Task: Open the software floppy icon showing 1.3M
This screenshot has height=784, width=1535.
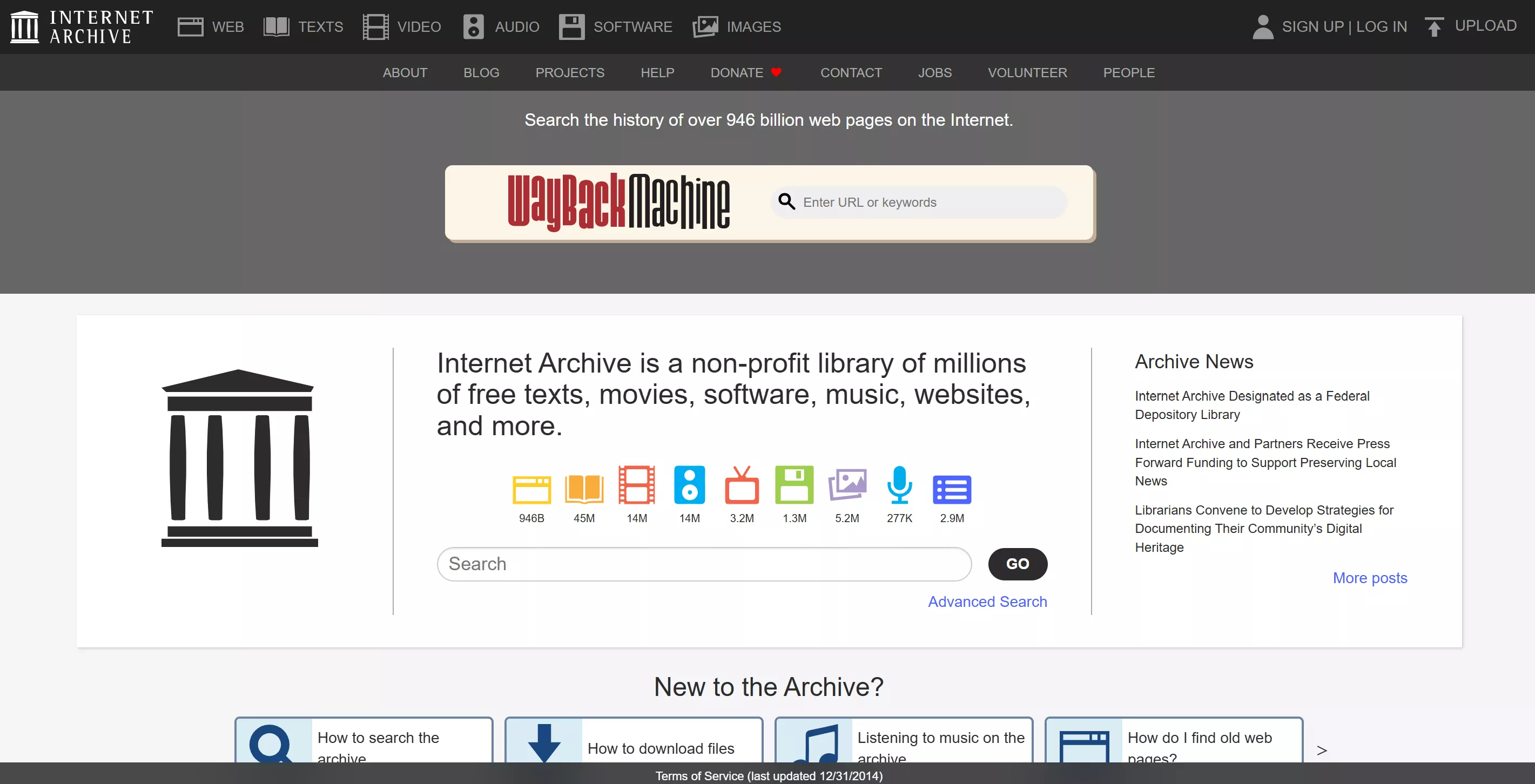Action: pos(794,485)
